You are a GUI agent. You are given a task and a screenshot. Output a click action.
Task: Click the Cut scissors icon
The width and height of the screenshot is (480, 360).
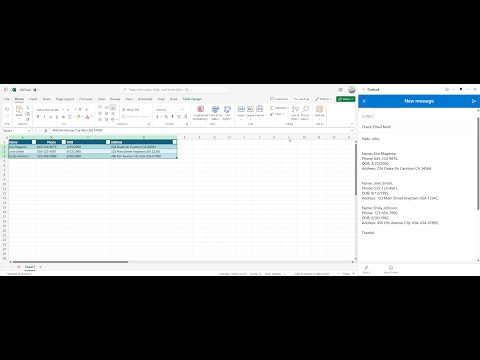pyautogui.click(x=28, y=108)
